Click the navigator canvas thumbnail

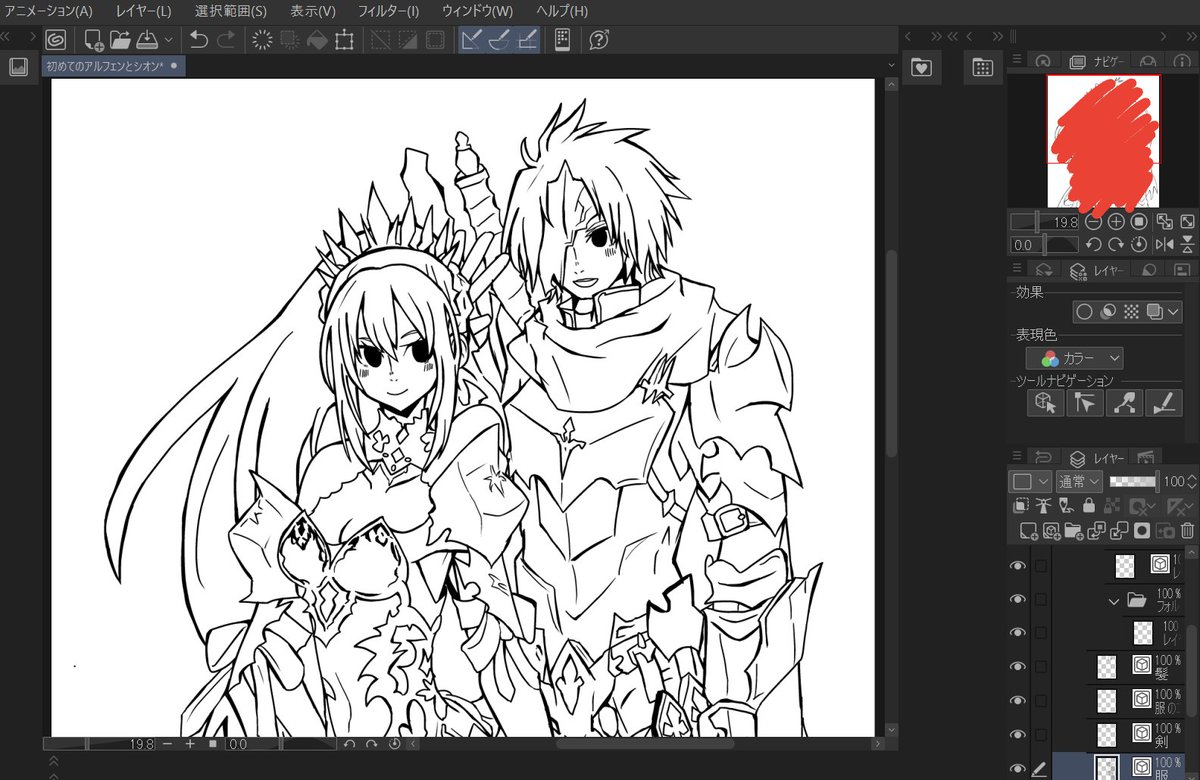[x=1103, y=141]
